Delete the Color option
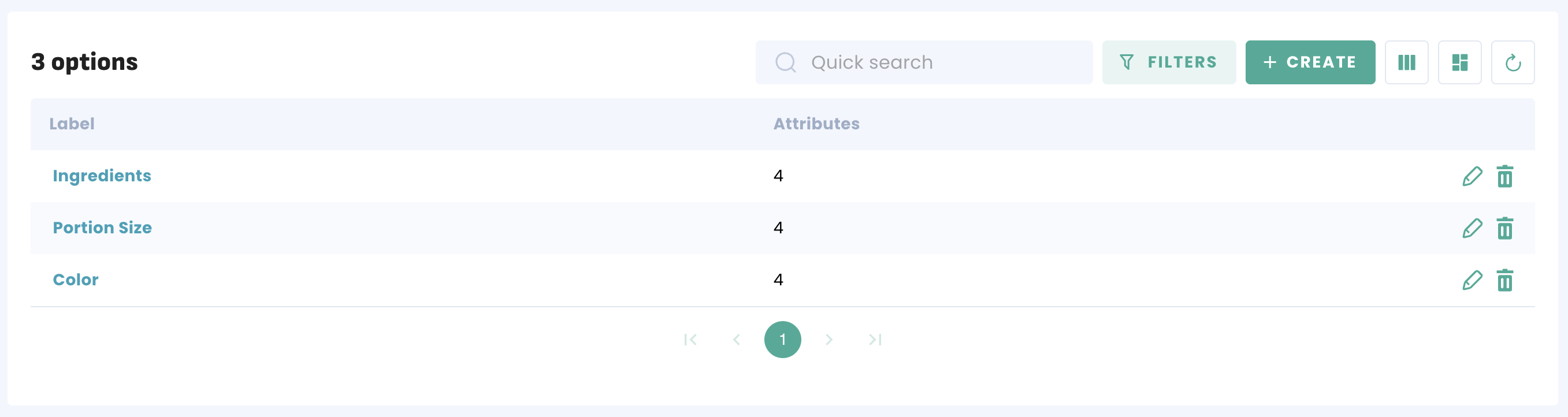Viewport: 1568px width, 417px height. coord(1504,280)
